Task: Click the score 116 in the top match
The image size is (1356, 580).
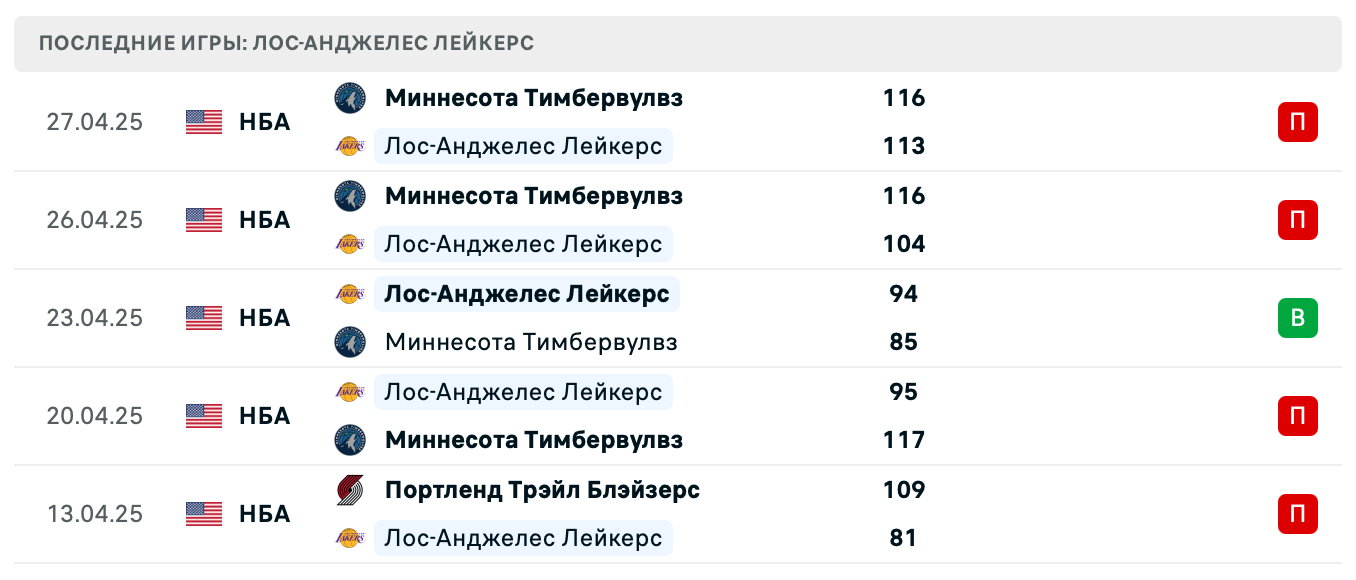Action: (903, 98)
